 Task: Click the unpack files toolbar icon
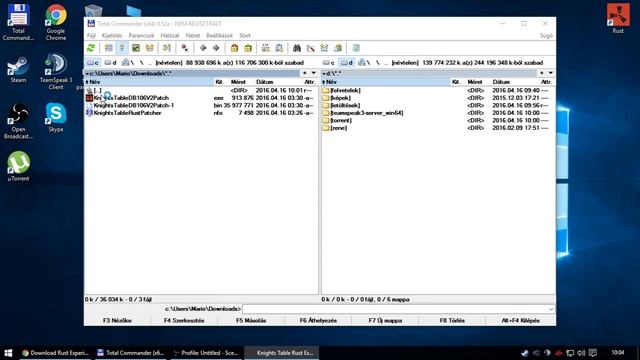coord(248,48)
